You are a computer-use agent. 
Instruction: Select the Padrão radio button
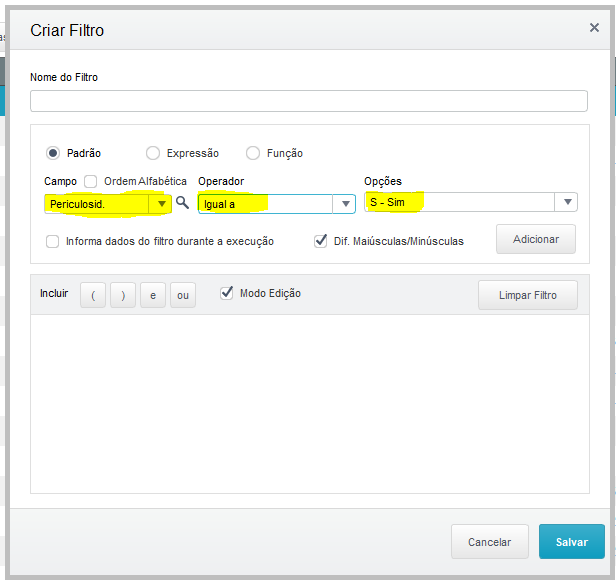53,153
